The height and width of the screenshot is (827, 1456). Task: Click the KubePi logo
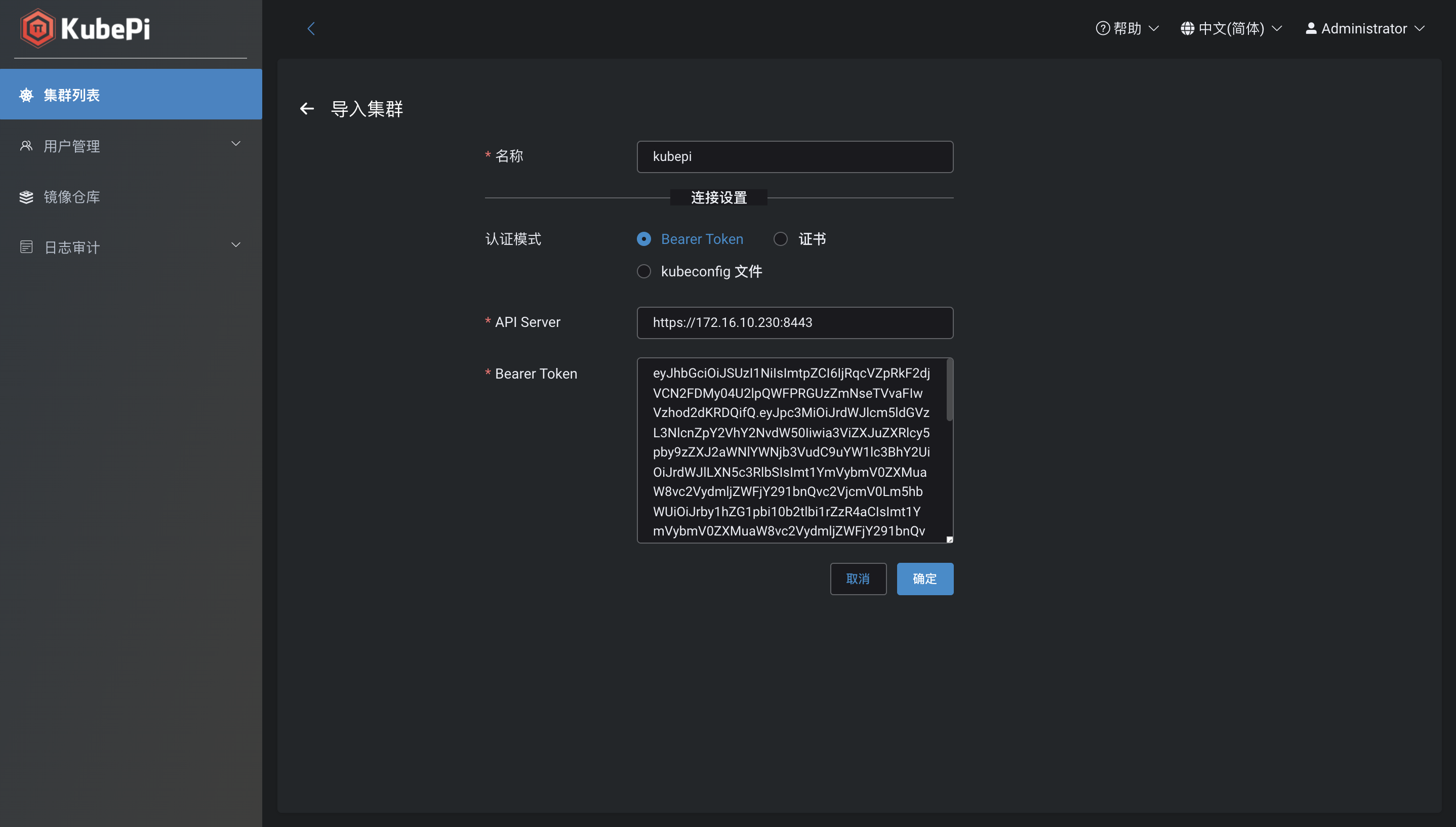(x=84, y=28)
